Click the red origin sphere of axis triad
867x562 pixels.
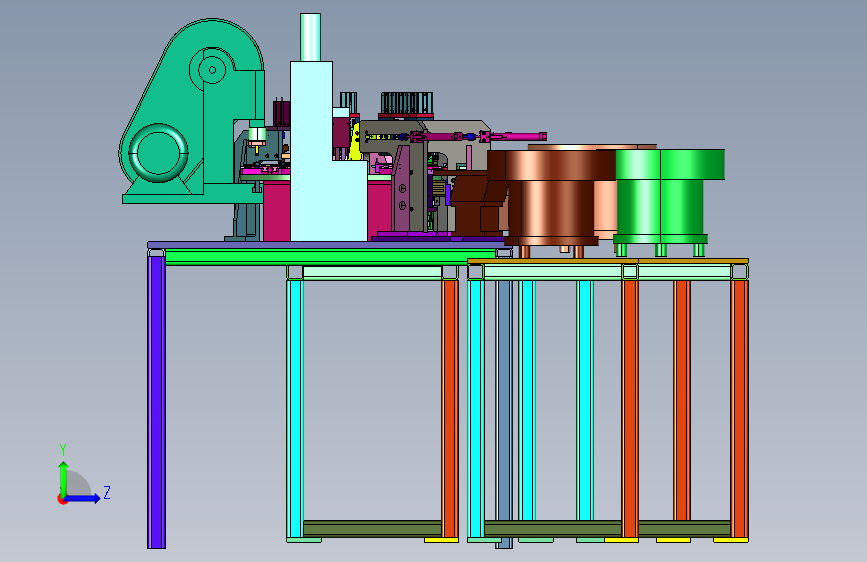pos(61,499)
